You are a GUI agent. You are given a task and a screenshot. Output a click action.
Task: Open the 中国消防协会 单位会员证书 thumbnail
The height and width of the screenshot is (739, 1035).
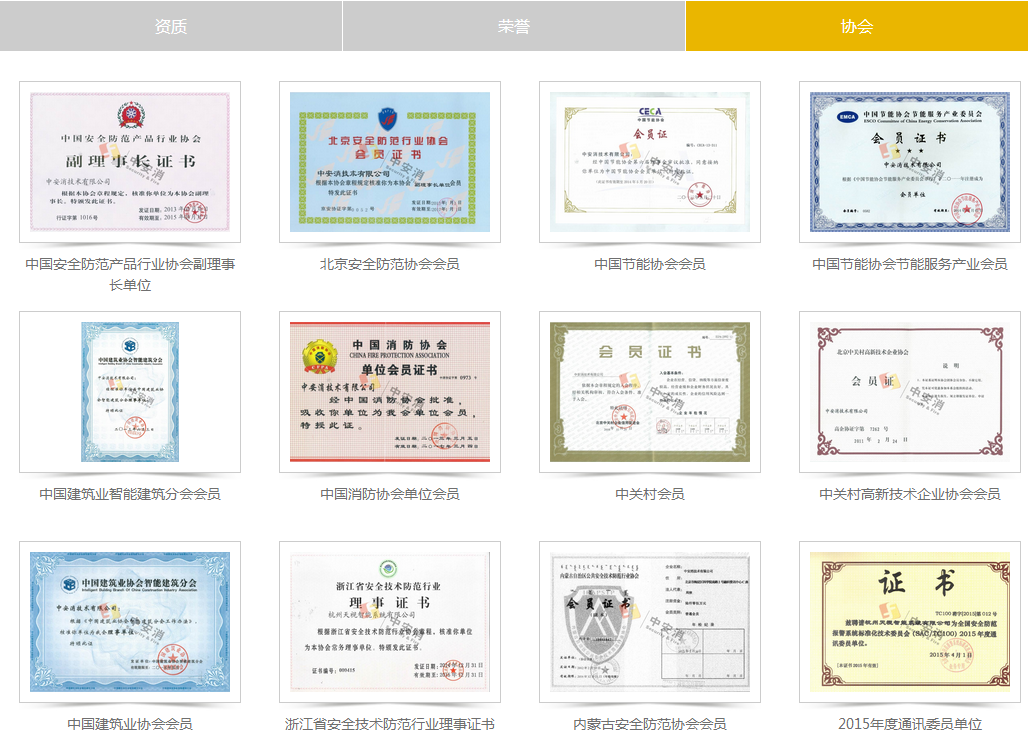coord(390,392)
